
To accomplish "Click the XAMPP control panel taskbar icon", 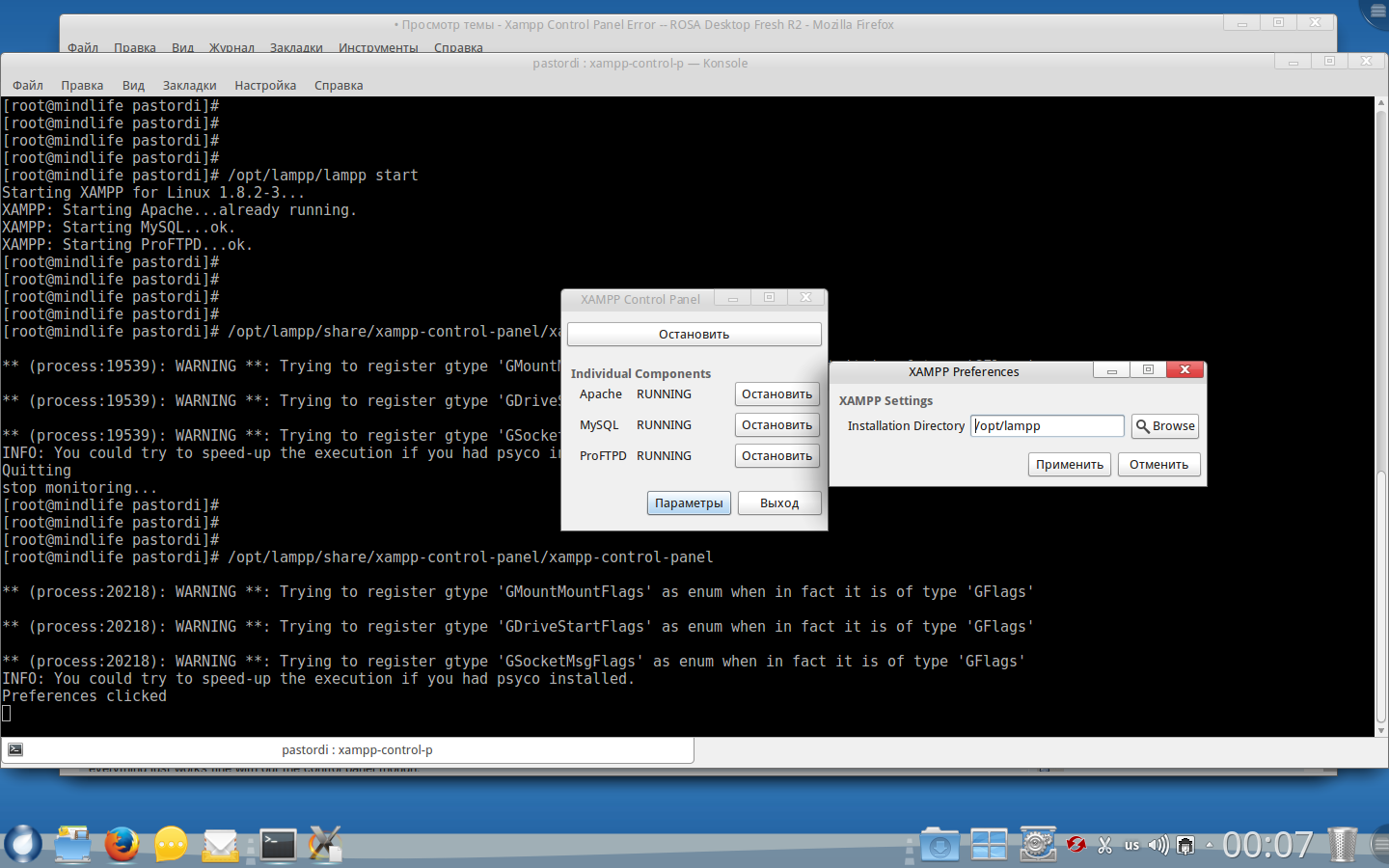I will pos(326,844).
